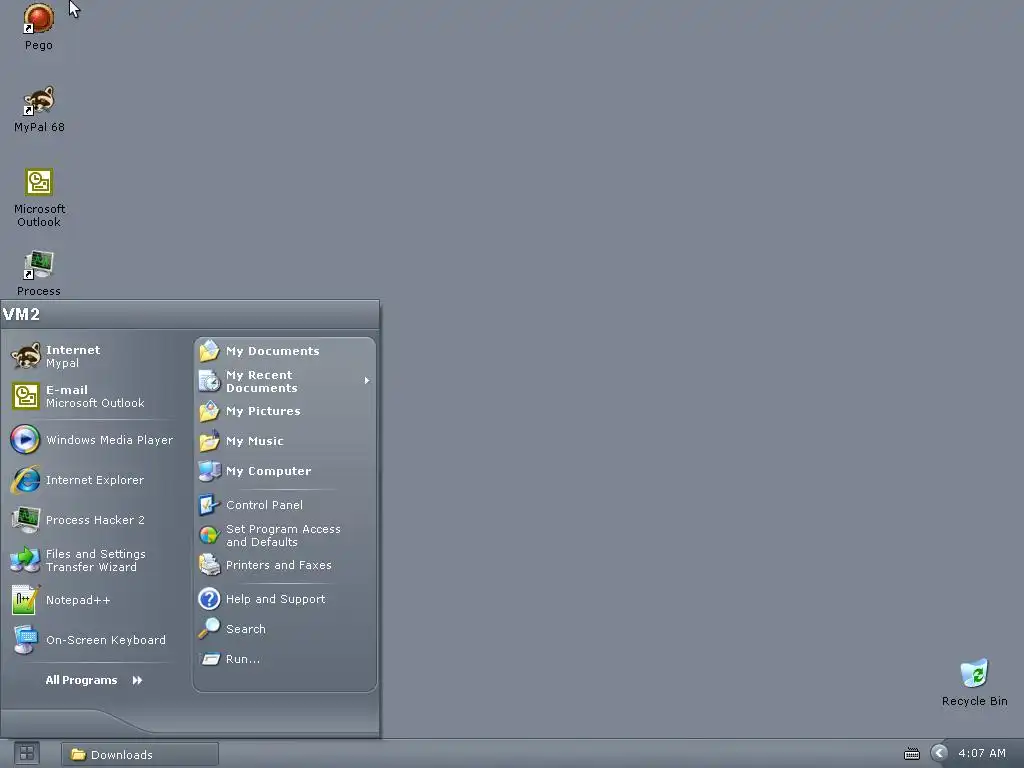Expand hidden tray icons arrow
The width and height of the screenshot is (1024, 768).
tap(939, 753)
